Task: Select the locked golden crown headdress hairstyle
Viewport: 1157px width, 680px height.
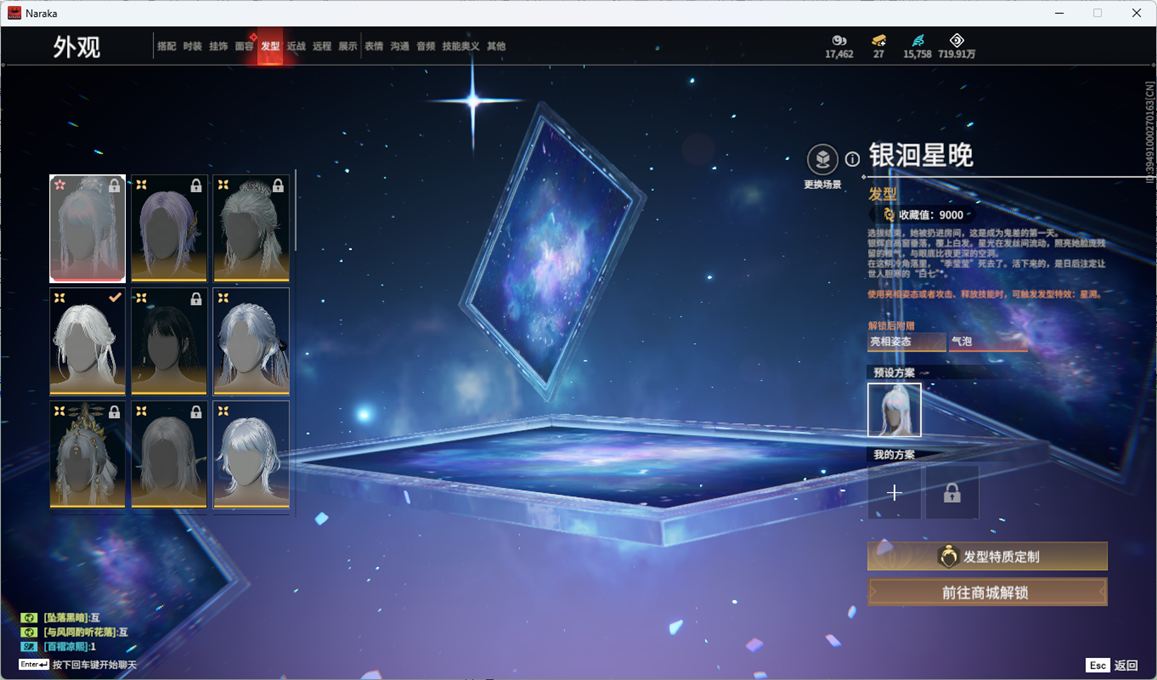Action: 87,454
